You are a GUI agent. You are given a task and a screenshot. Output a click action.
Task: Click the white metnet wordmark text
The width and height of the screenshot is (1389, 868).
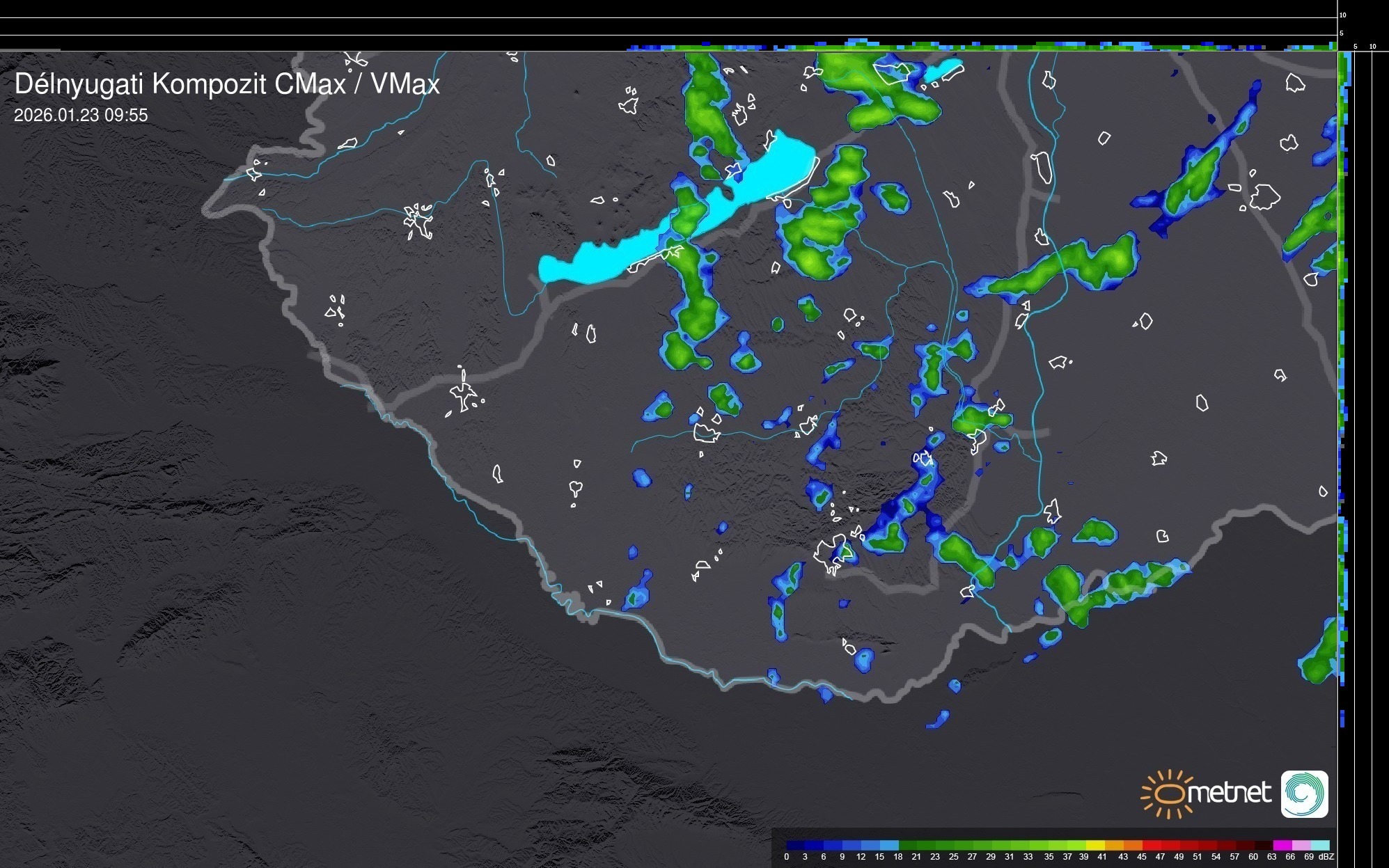pyautogui.click(x=1231, y=793)
